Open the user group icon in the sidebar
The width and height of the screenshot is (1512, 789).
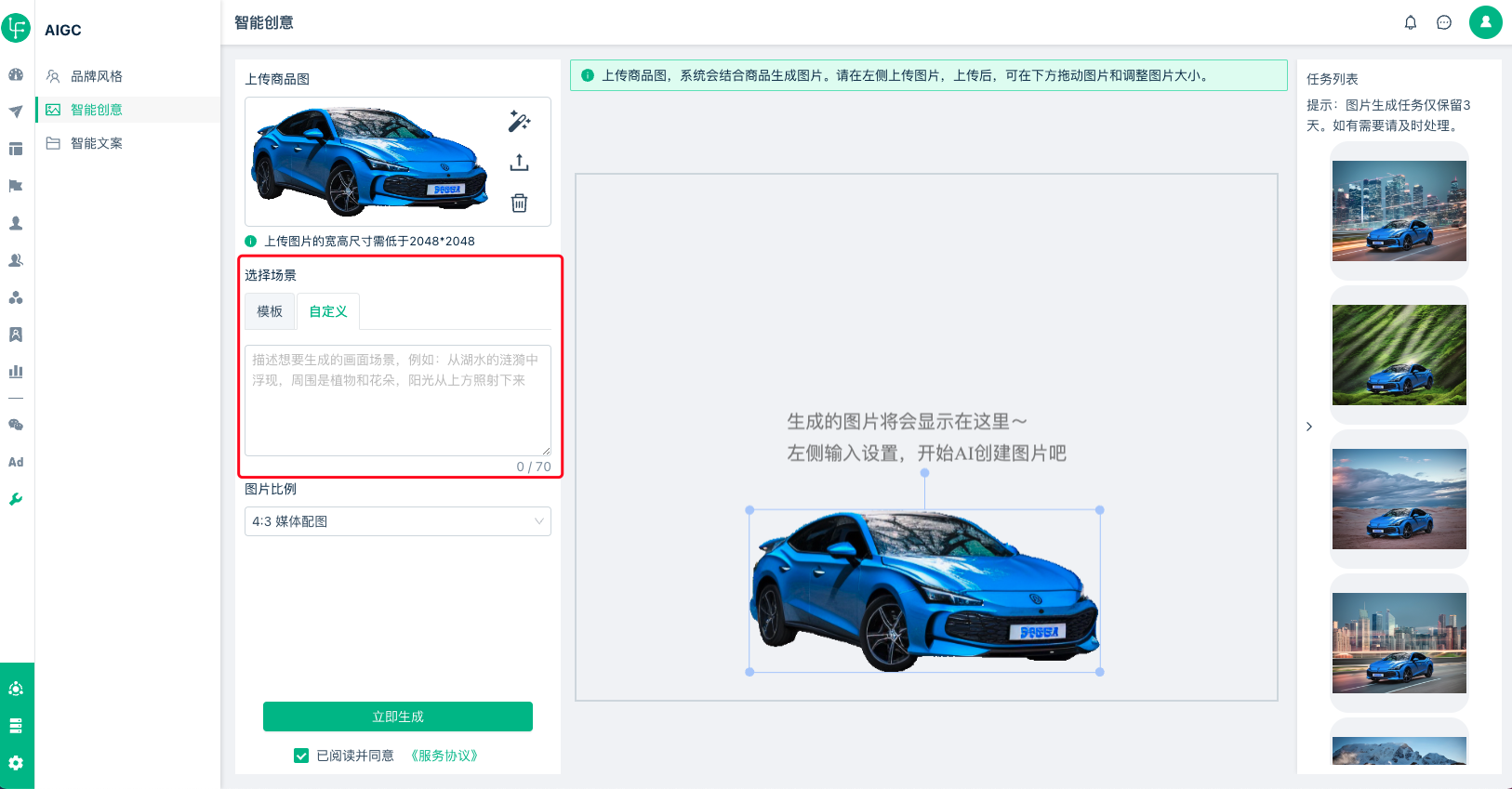[16, 260]
